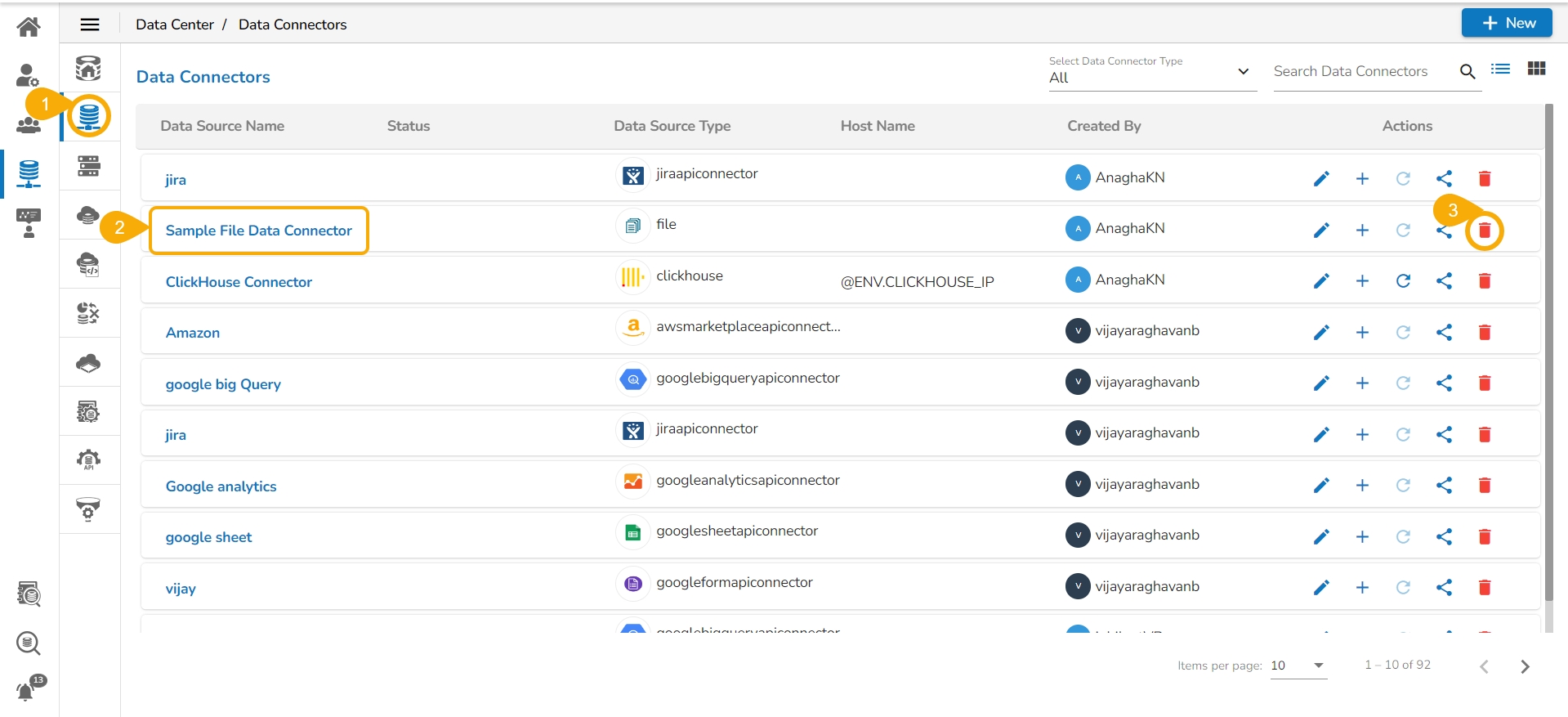
Task: Reconnect the ClickHouse Connector using refresh icon
Action: point(1402,281)
